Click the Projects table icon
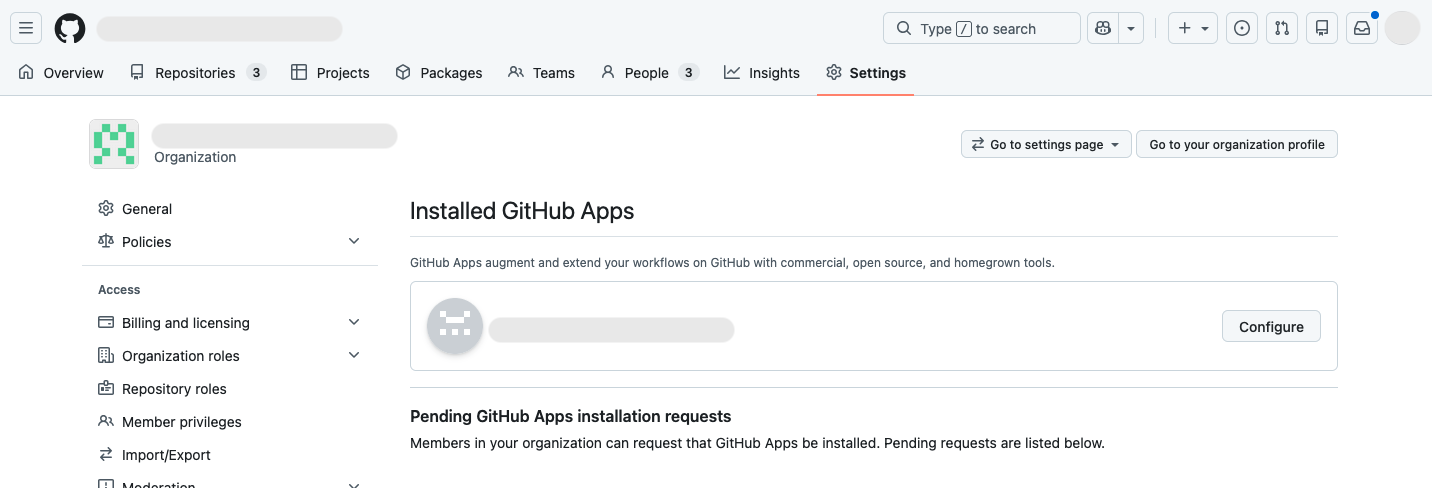 pos(299,72)
